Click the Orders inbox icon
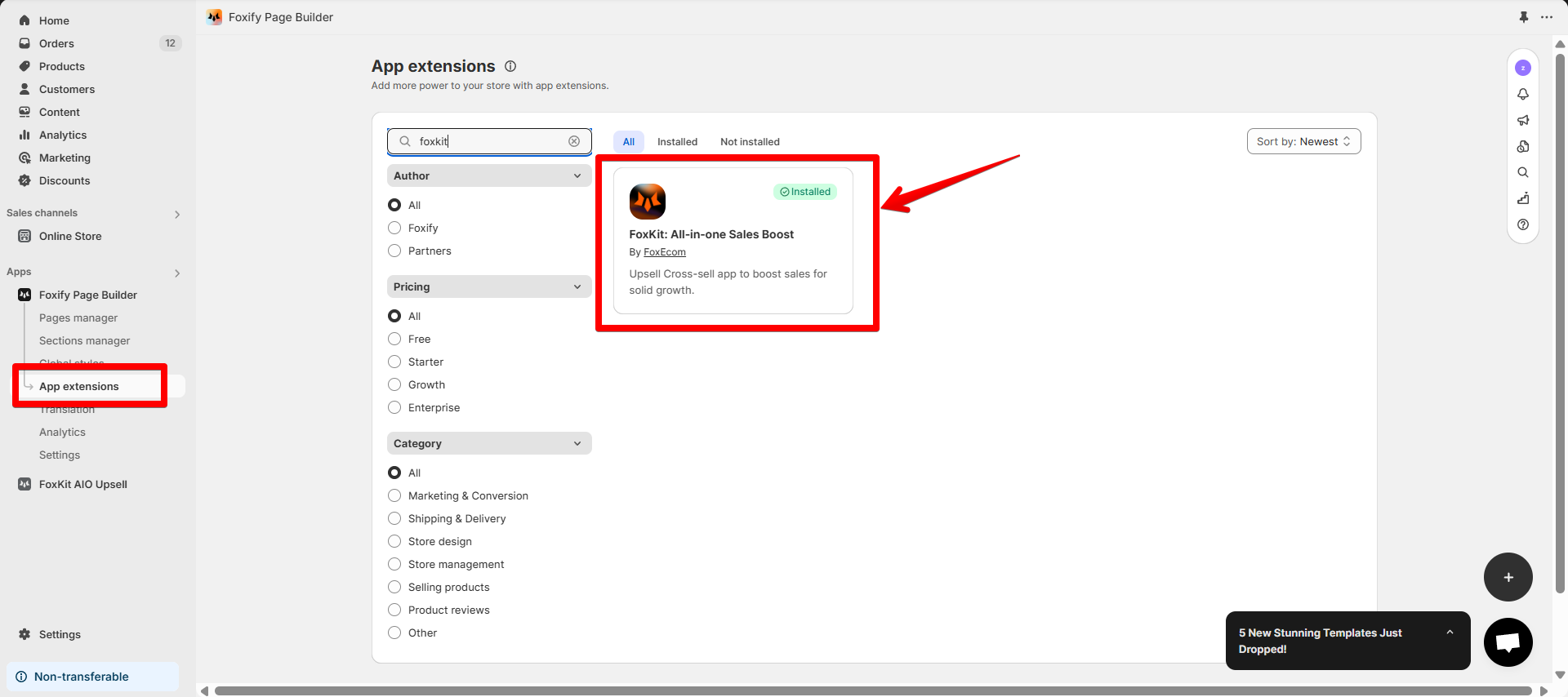The image size is (1568, 697). 24,43
